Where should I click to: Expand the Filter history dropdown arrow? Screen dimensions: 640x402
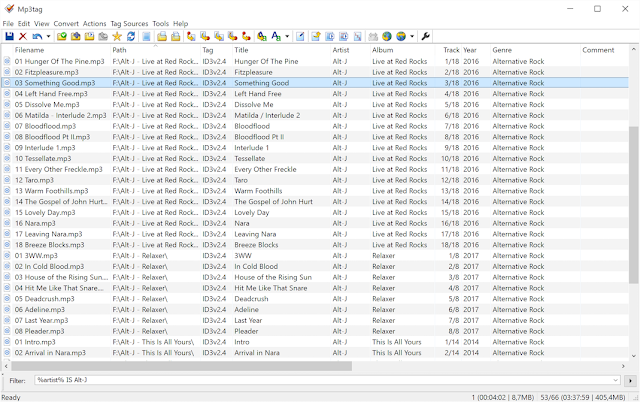coord(616,380)
